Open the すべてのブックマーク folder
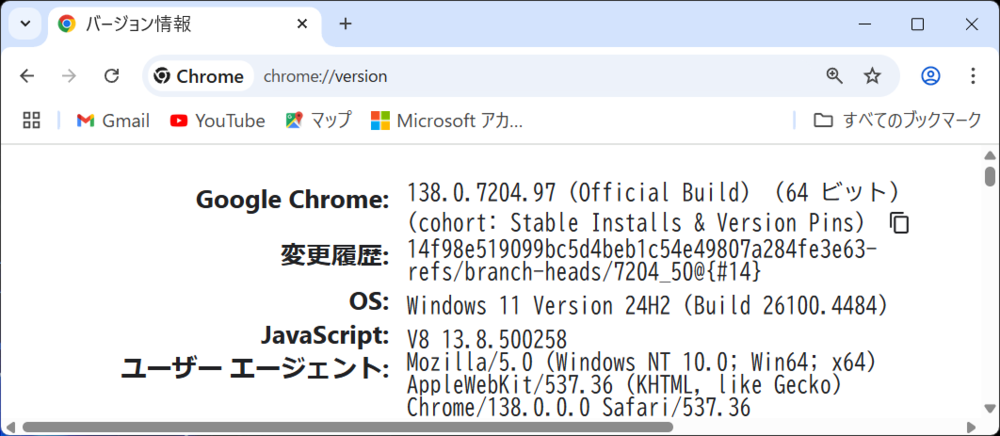1000x436 pixels. tap(897, 120)
